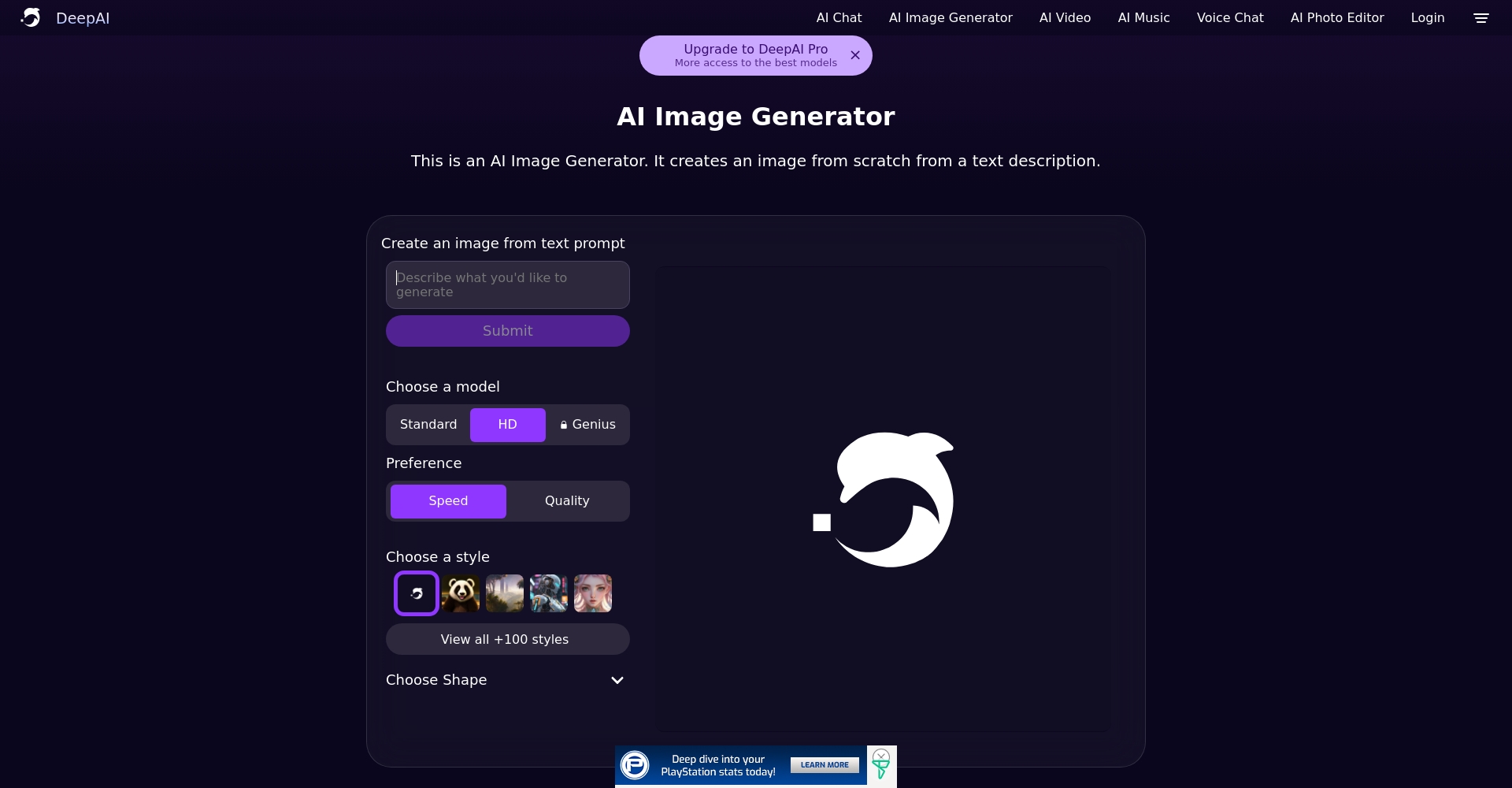Click the PlayStation logo in the ad
The height and width of the screenshot is (788, 1512).
[x=635, y=765]
